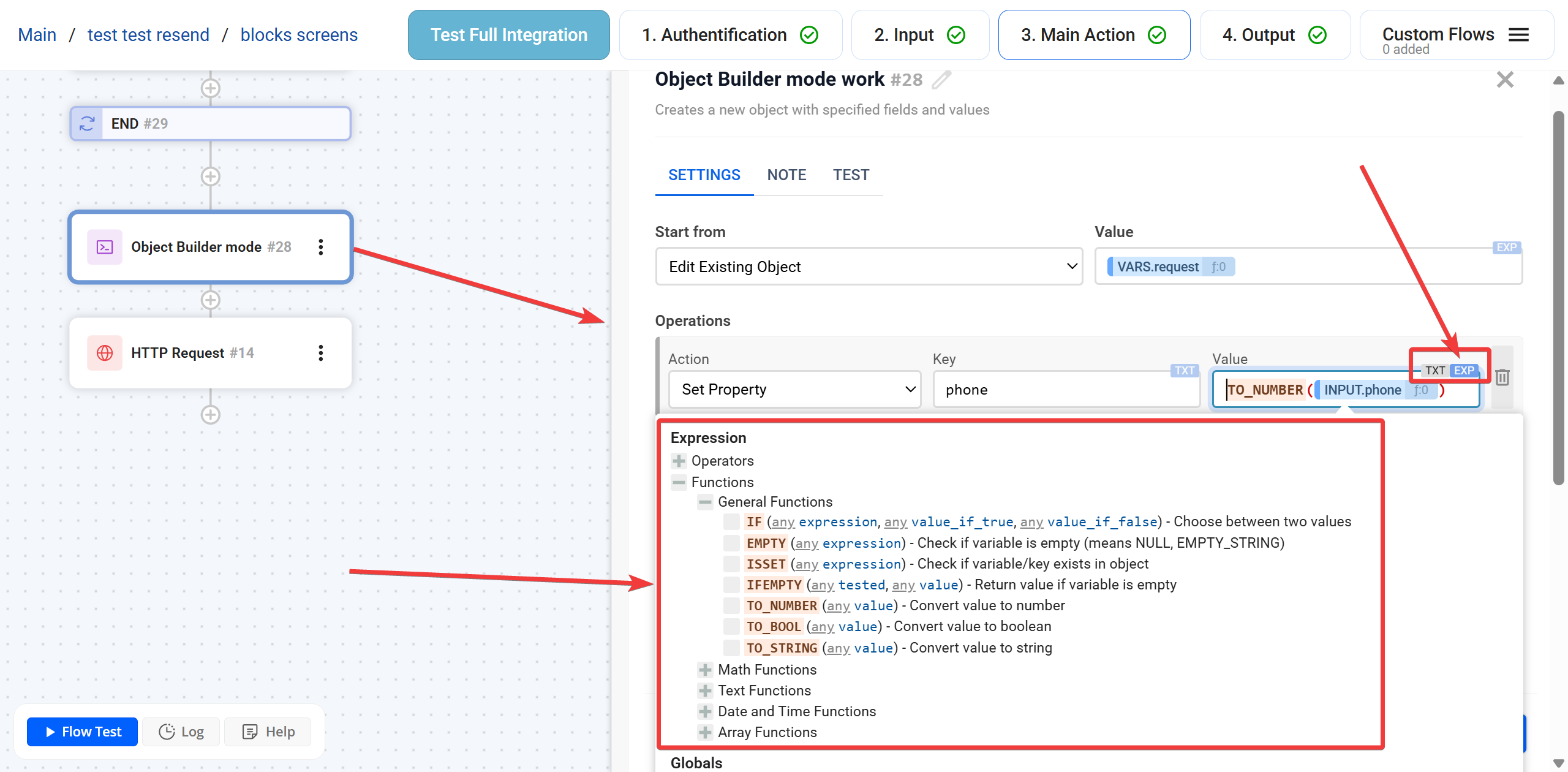The image size is (1568, 772).
Task: Expand Math Functions tree group
Action: pyautogui.click(x=705, y=670)
